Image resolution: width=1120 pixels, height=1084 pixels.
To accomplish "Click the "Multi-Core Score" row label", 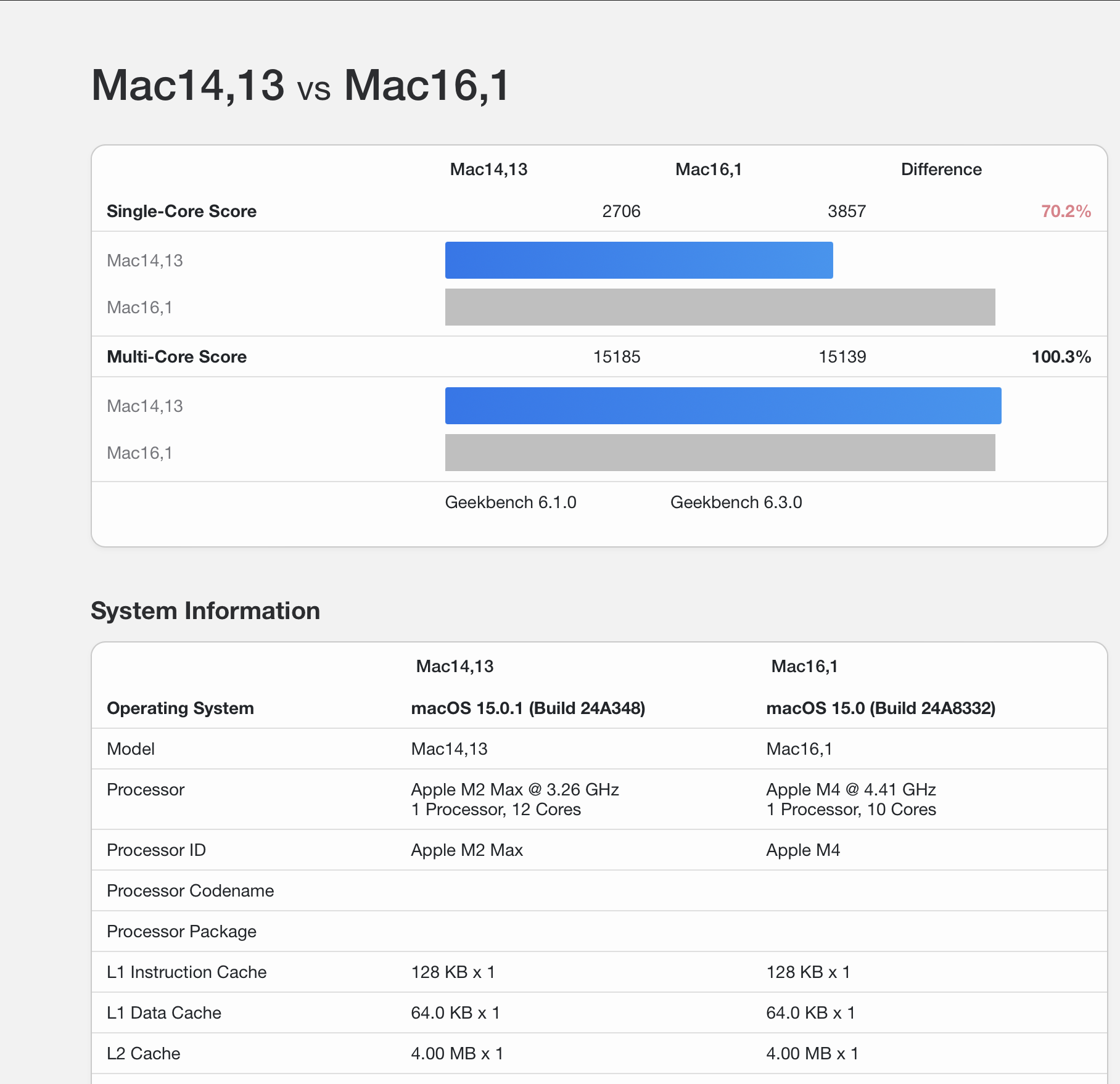I will 176,356.
